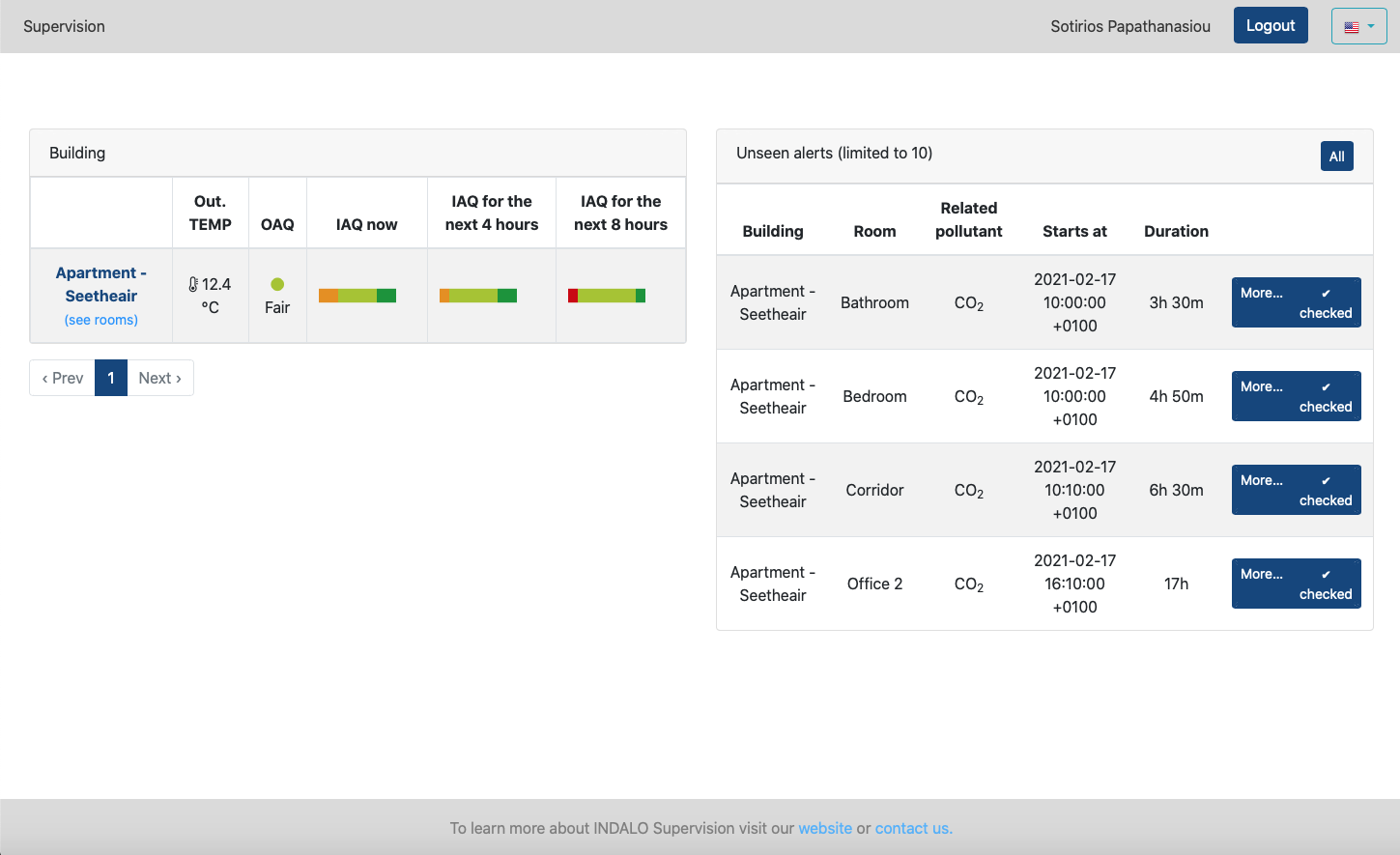Open the contact us footer link
The height and width of the screenshot is (855, 1400).
(913, 828)
